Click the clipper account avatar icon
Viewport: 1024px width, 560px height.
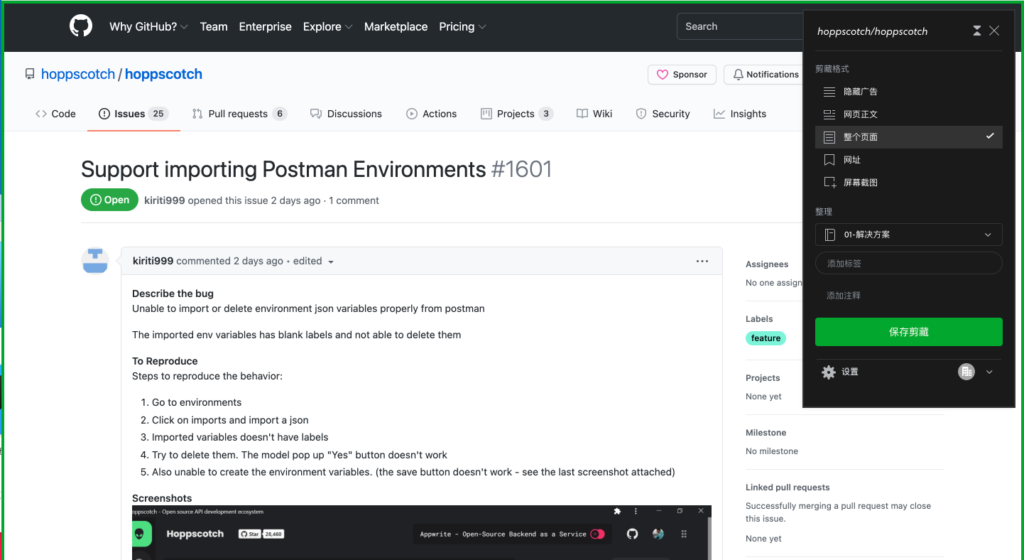[x=966, y=371]
